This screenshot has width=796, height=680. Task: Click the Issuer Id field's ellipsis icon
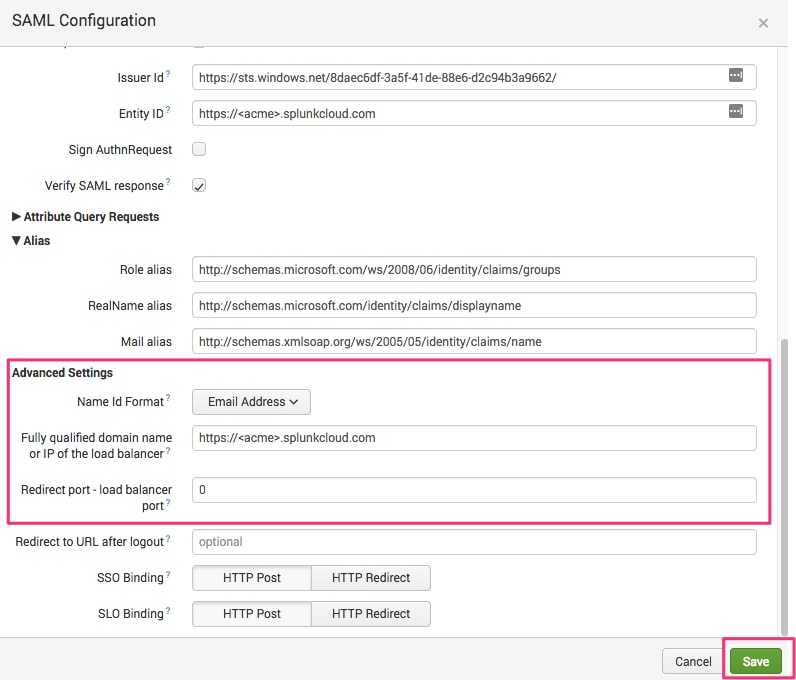pyautogui.click(x=736, y=75)
